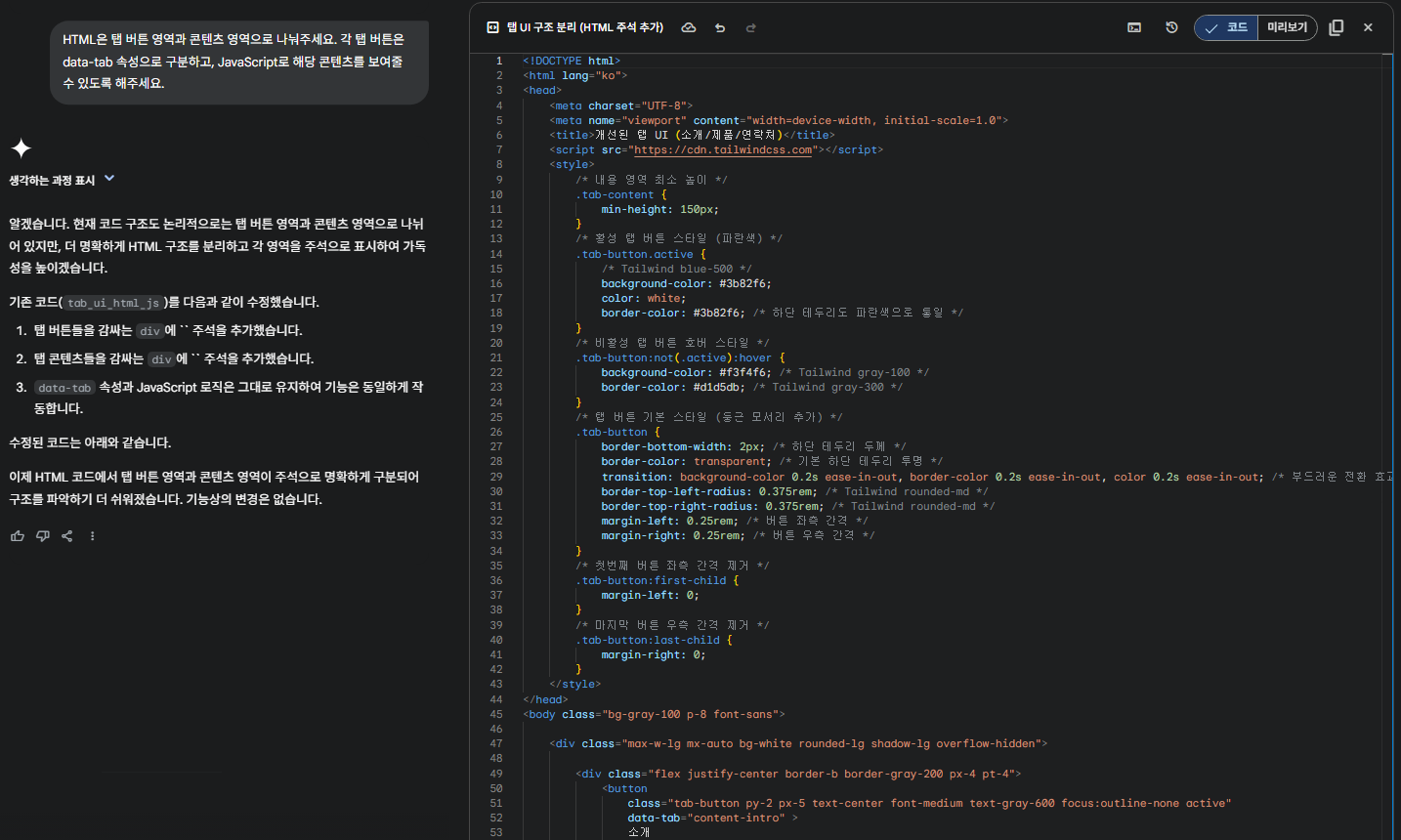Click the data-tab inline code chip
The height and width of the screenshot is (840, 1401).
click(x=66, y=388)
